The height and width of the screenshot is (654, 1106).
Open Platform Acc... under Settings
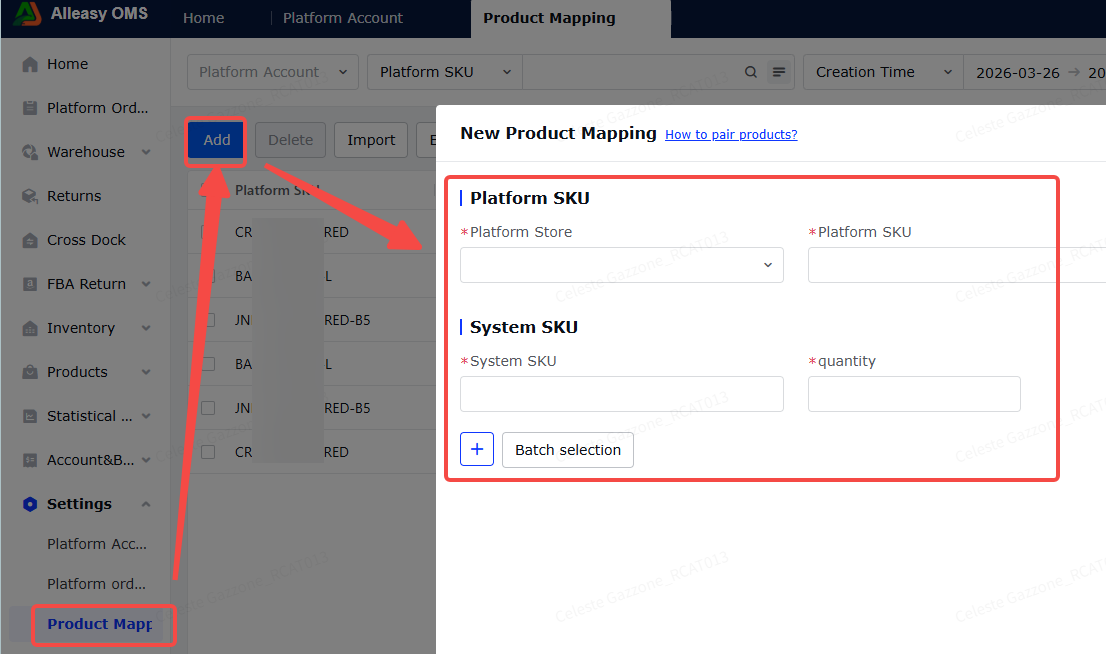97,544
